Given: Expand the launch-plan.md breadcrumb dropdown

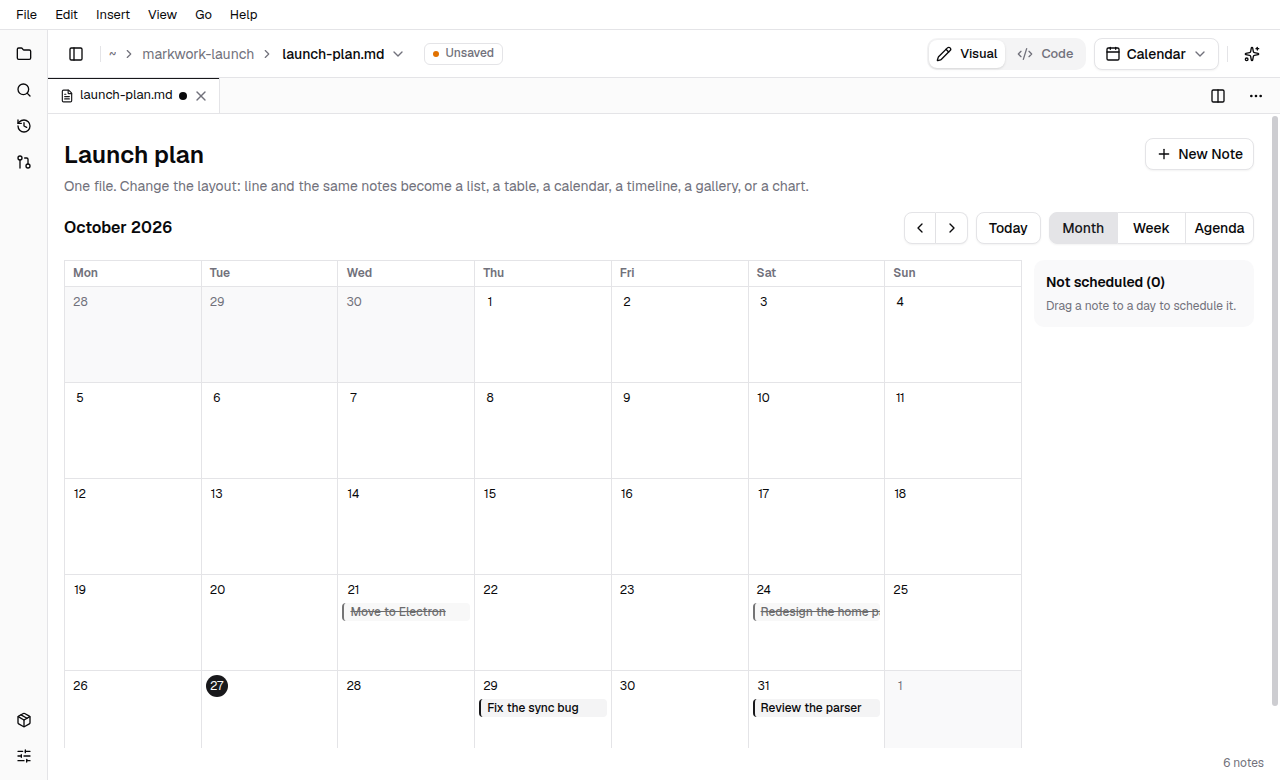Looking at the screenshot, I should click(398, 54).
